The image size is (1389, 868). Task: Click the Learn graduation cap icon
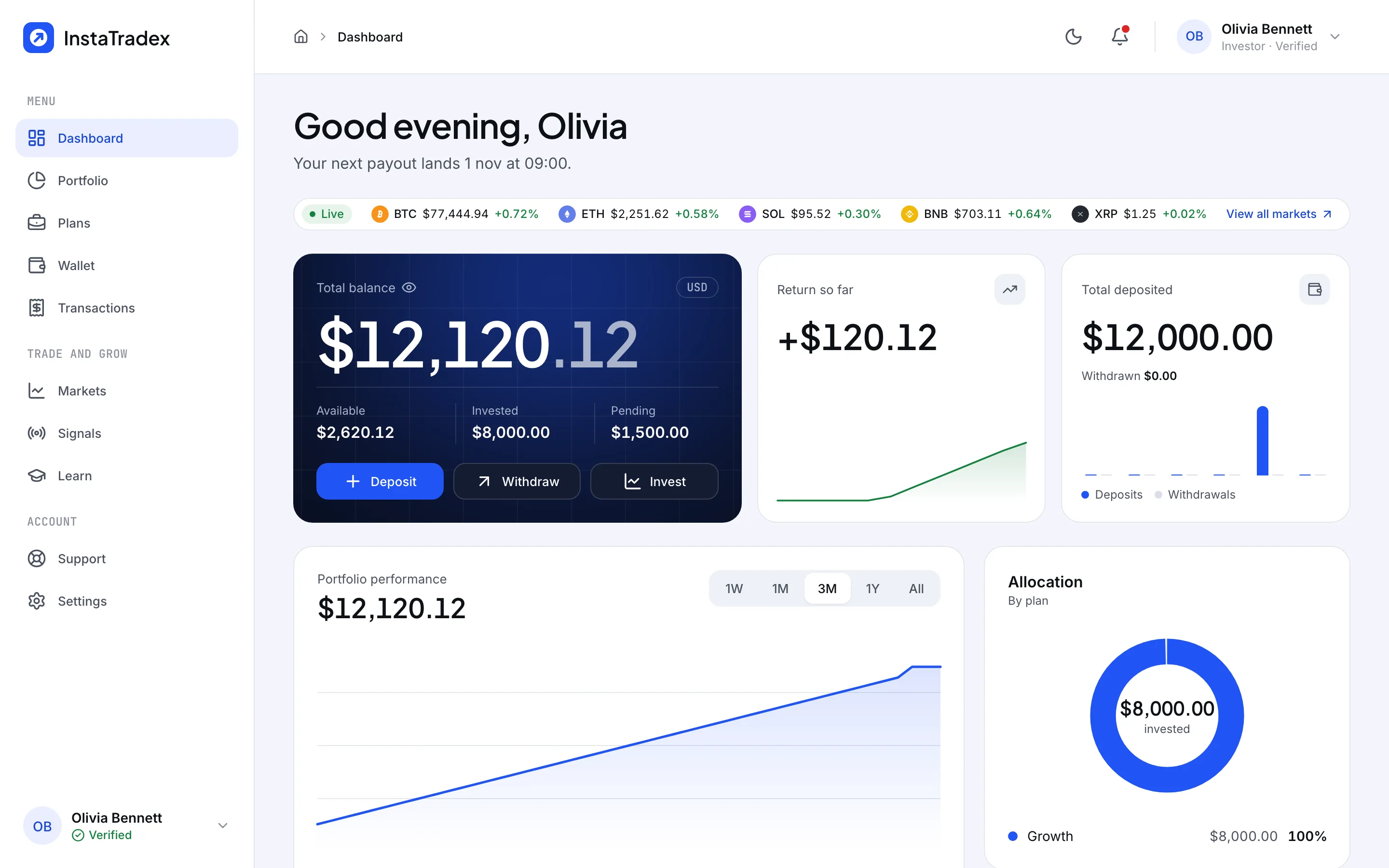click(x=37, y=476)
